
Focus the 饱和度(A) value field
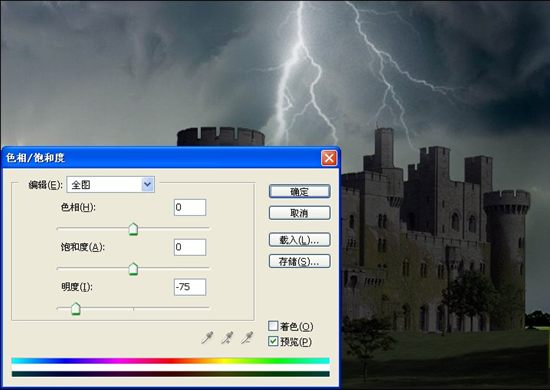(x=190, y=247)
